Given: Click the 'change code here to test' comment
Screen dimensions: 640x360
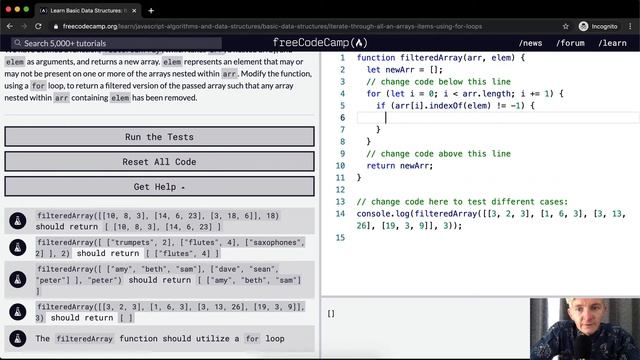Looking at the screenshot, I should (x=462, y=202).
